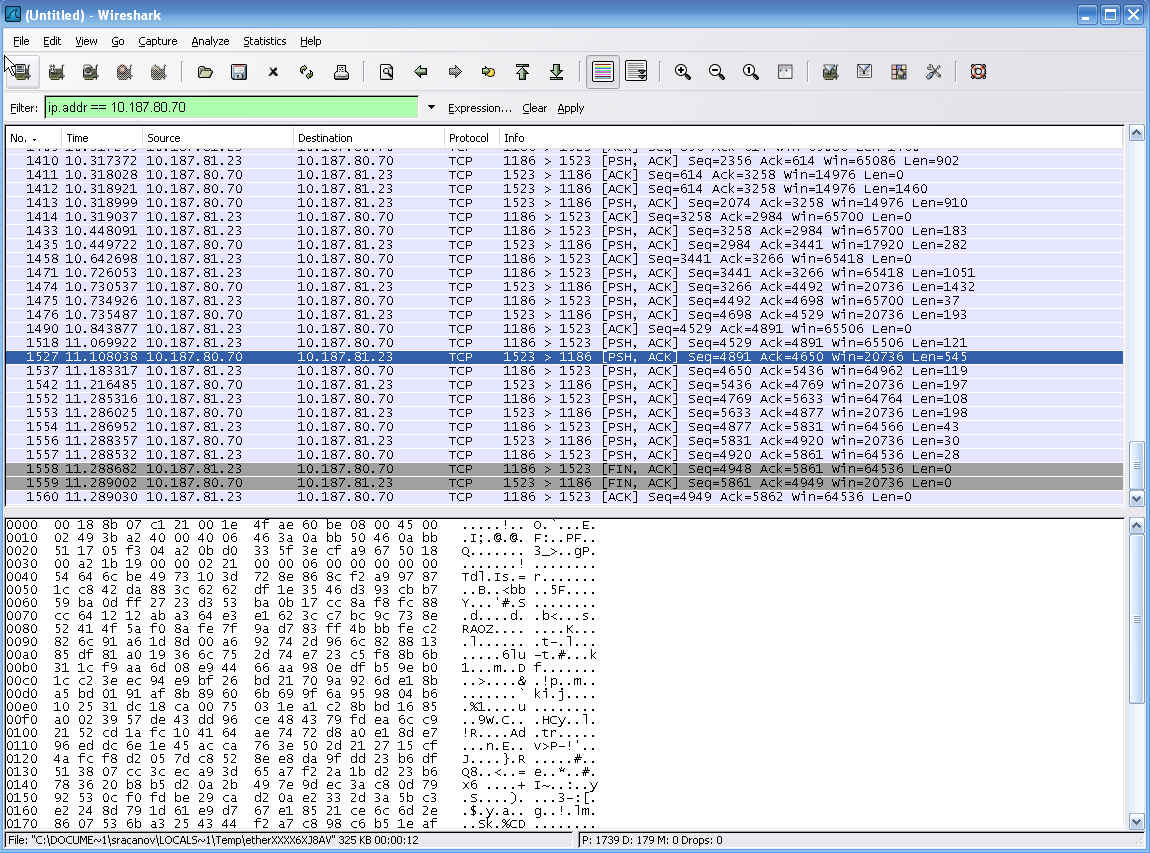Jump to the last packet

point(557,72)
